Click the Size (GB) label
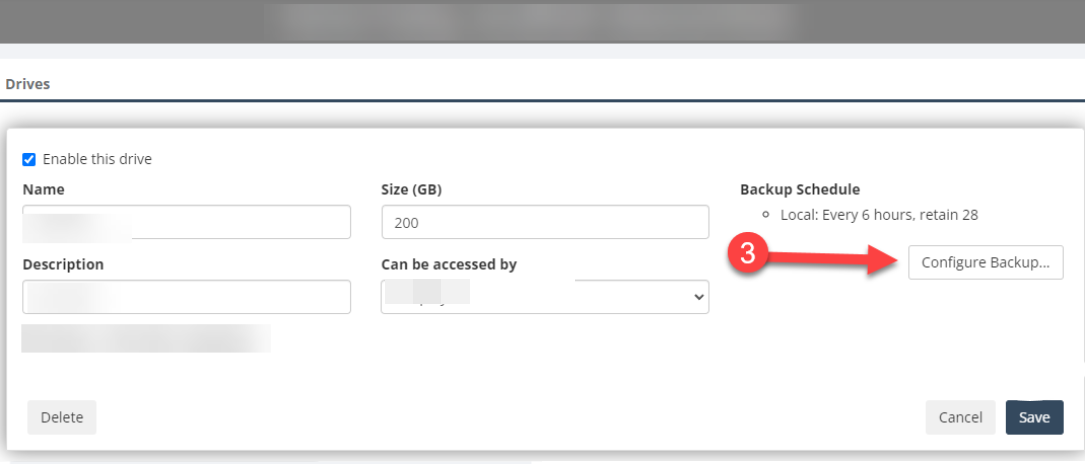Screen dimensions: 1086x464 pos(411,189)
